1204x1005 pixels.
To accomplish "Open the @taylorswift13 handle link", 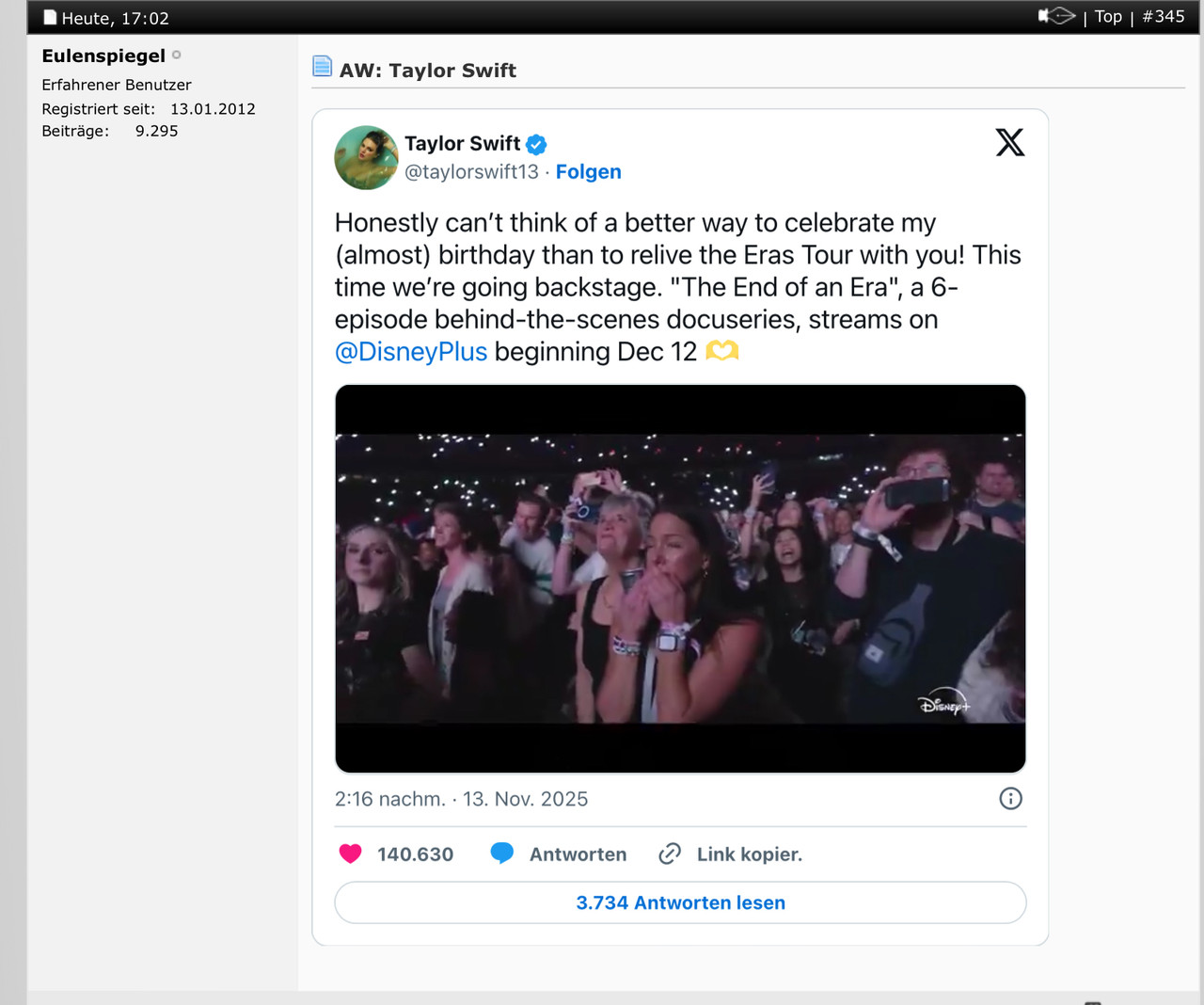I will point(471,171).
